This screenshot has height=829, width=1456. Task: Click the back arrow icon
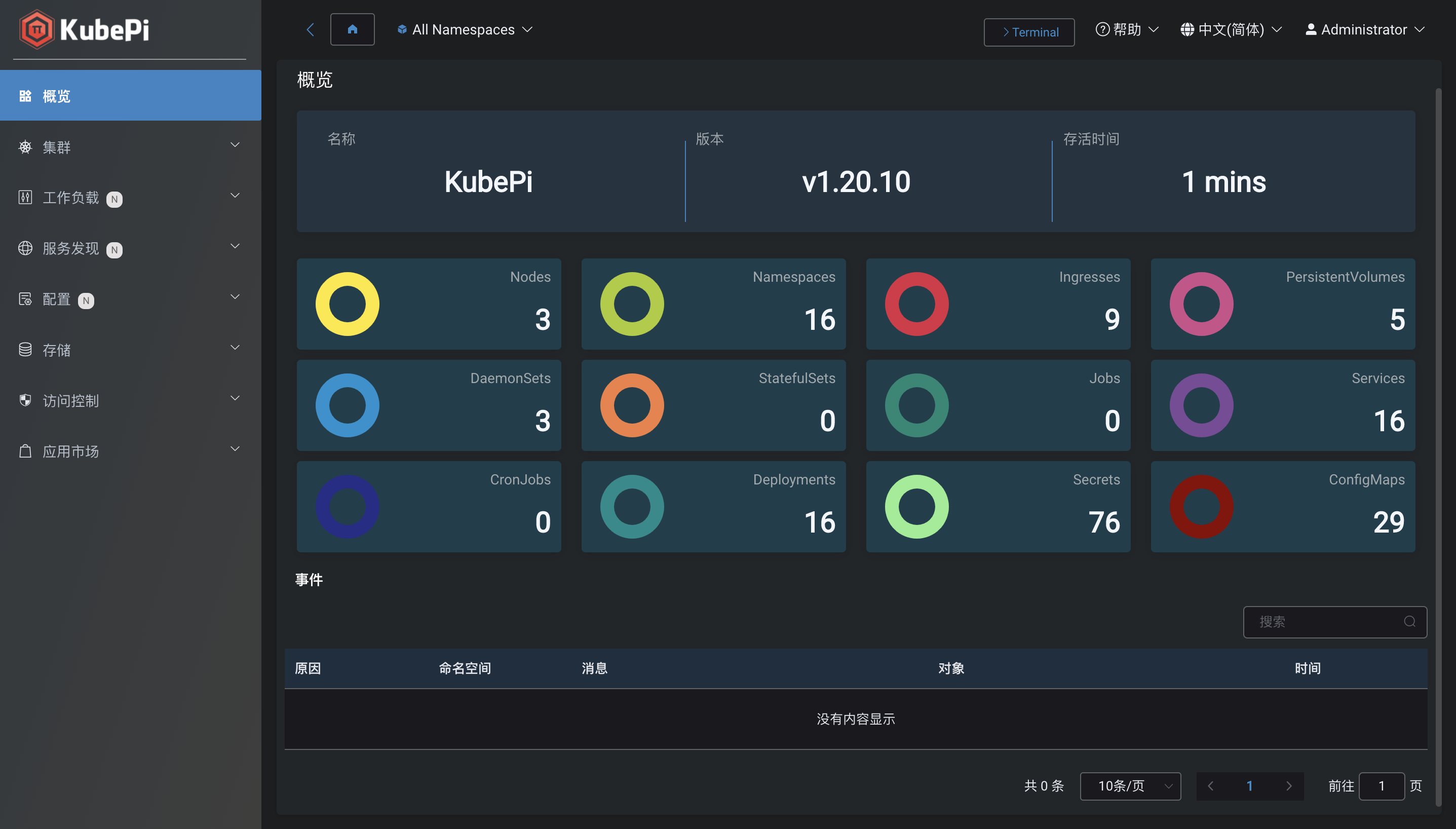[310, 29]
